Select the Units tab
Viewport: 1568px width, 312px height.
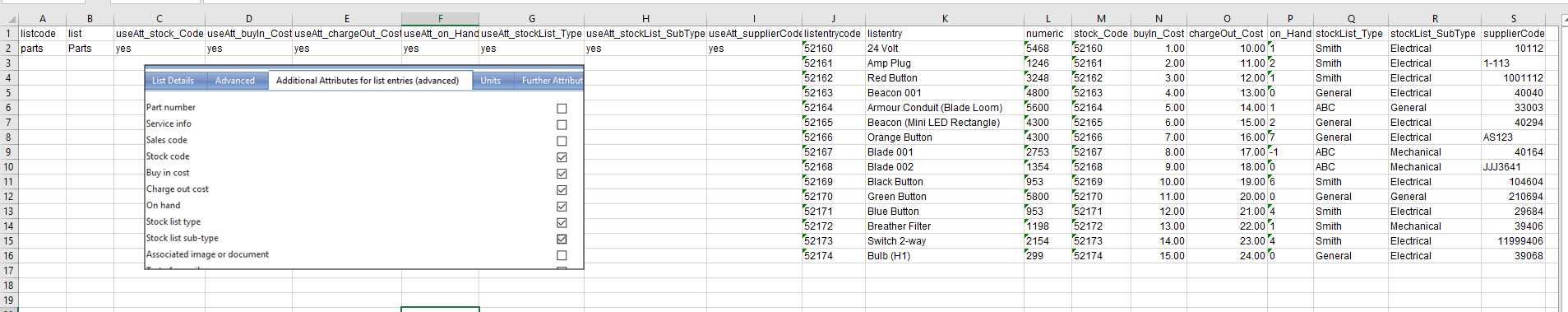[491, 81]
